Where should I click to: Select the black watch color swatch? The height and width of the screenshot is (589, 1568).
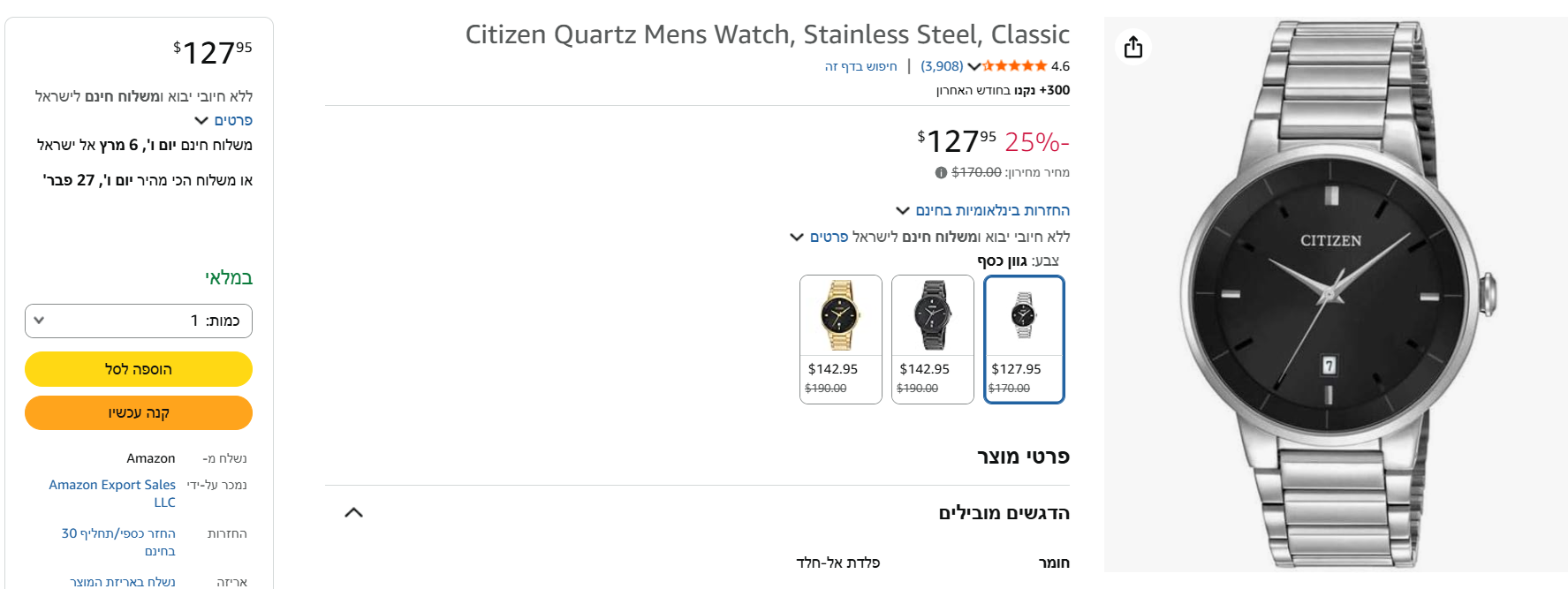[932, 339]
